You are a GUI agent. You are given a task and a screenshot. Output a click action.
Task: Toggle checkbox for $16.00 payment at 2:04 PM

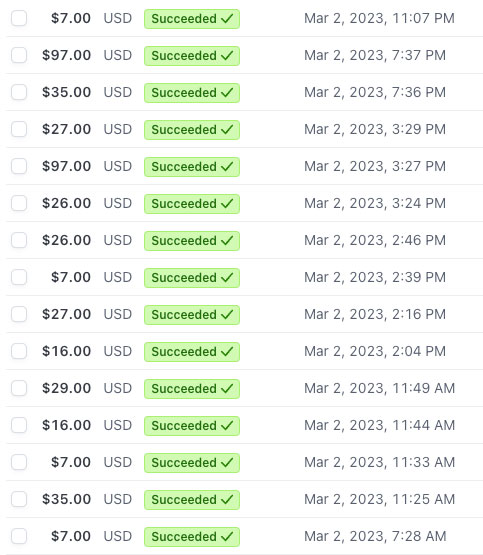(19, 351)
